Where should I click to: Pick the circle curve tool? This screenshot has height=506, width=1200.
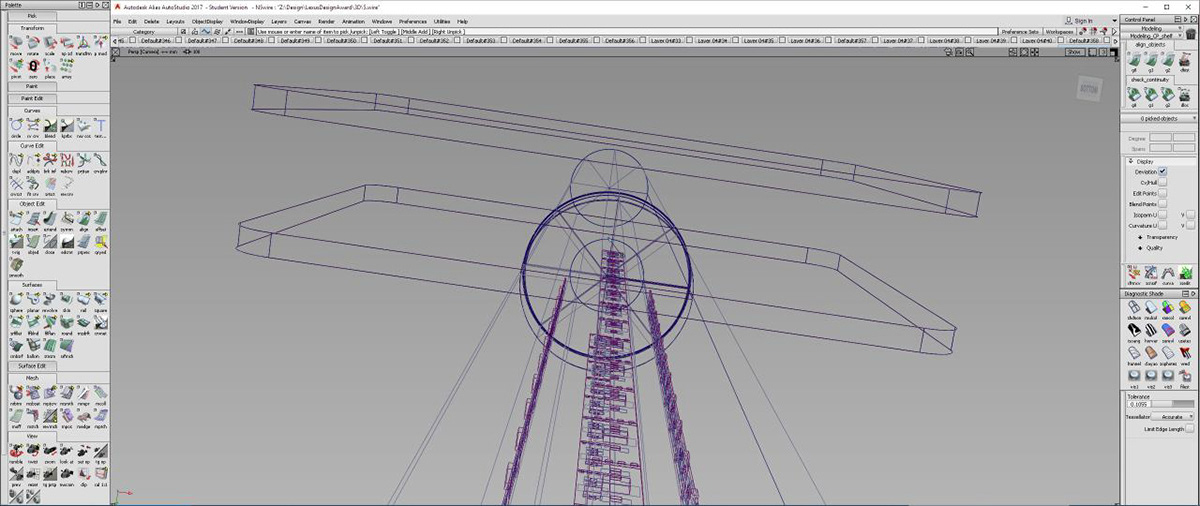coord(16,126)
